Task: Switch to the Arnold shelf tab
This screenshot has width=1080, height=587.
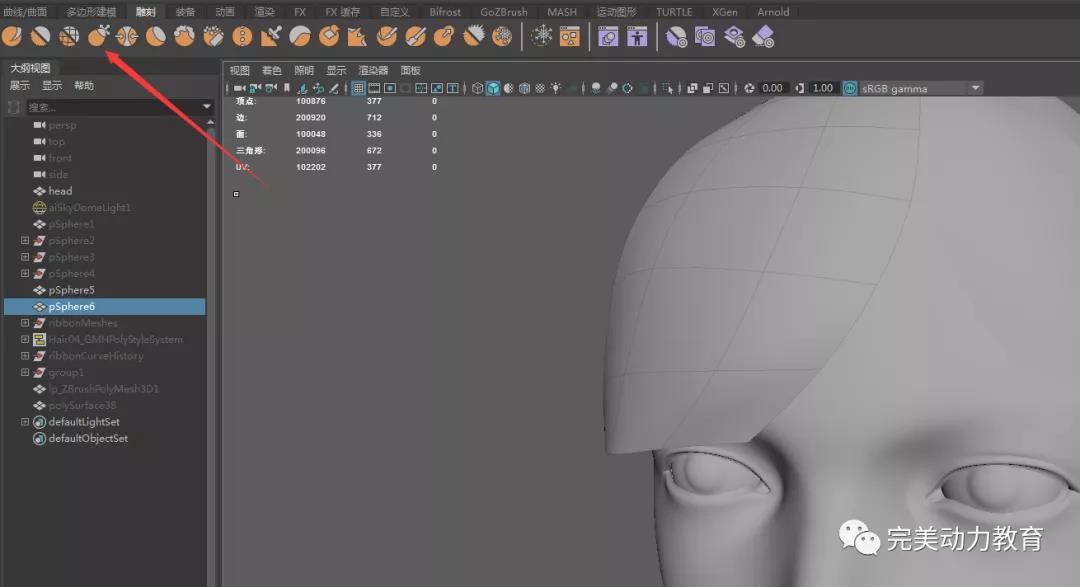Action: (773, 12)
